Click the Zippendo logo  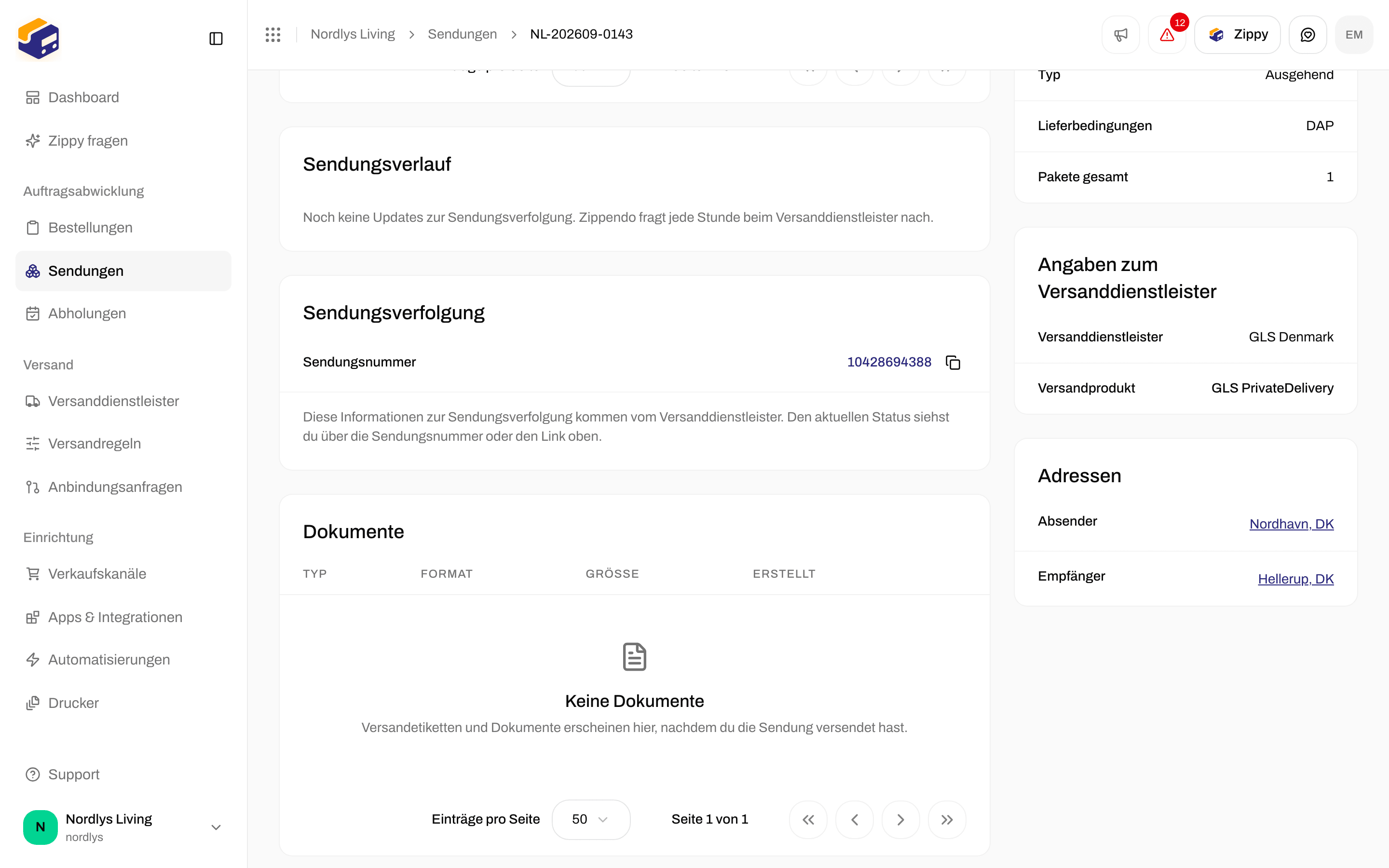click(39, 39)
